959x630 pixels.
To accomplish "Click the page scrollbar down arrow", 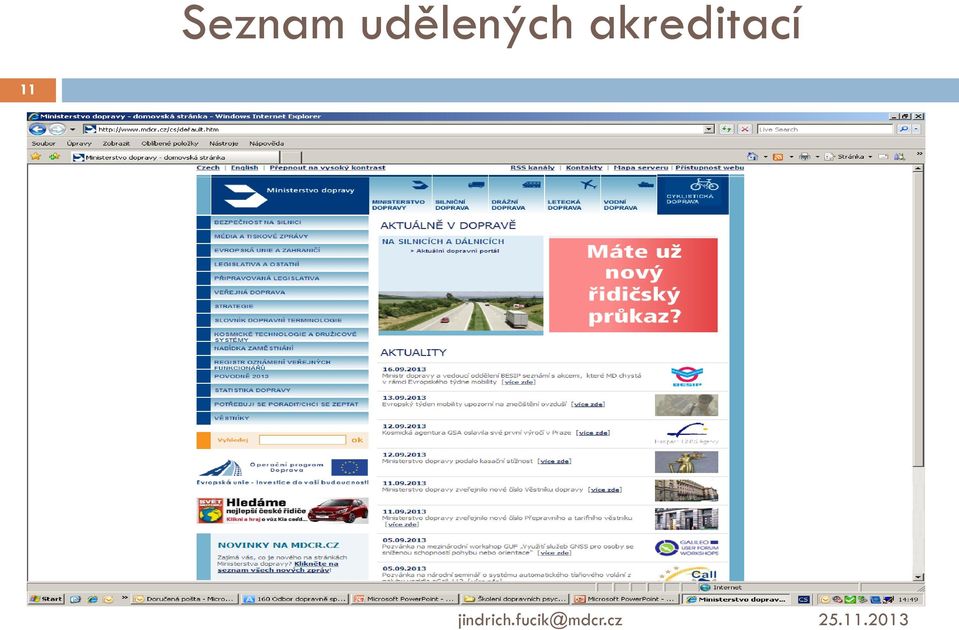I will pyautogui.click(x=918, y=577).
